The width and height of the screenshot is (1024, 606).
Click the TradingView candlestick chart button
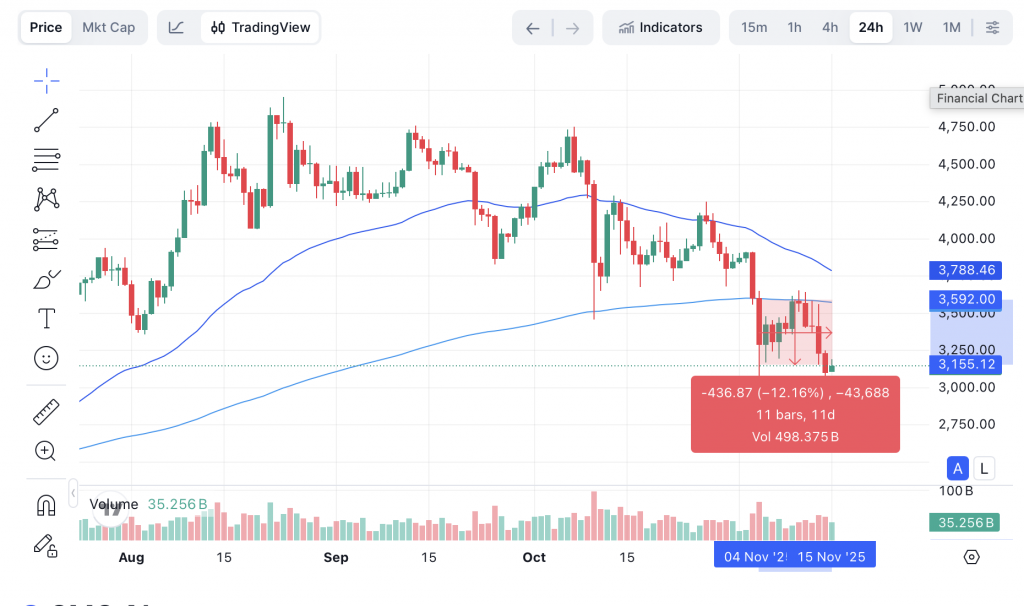[259, 27]
